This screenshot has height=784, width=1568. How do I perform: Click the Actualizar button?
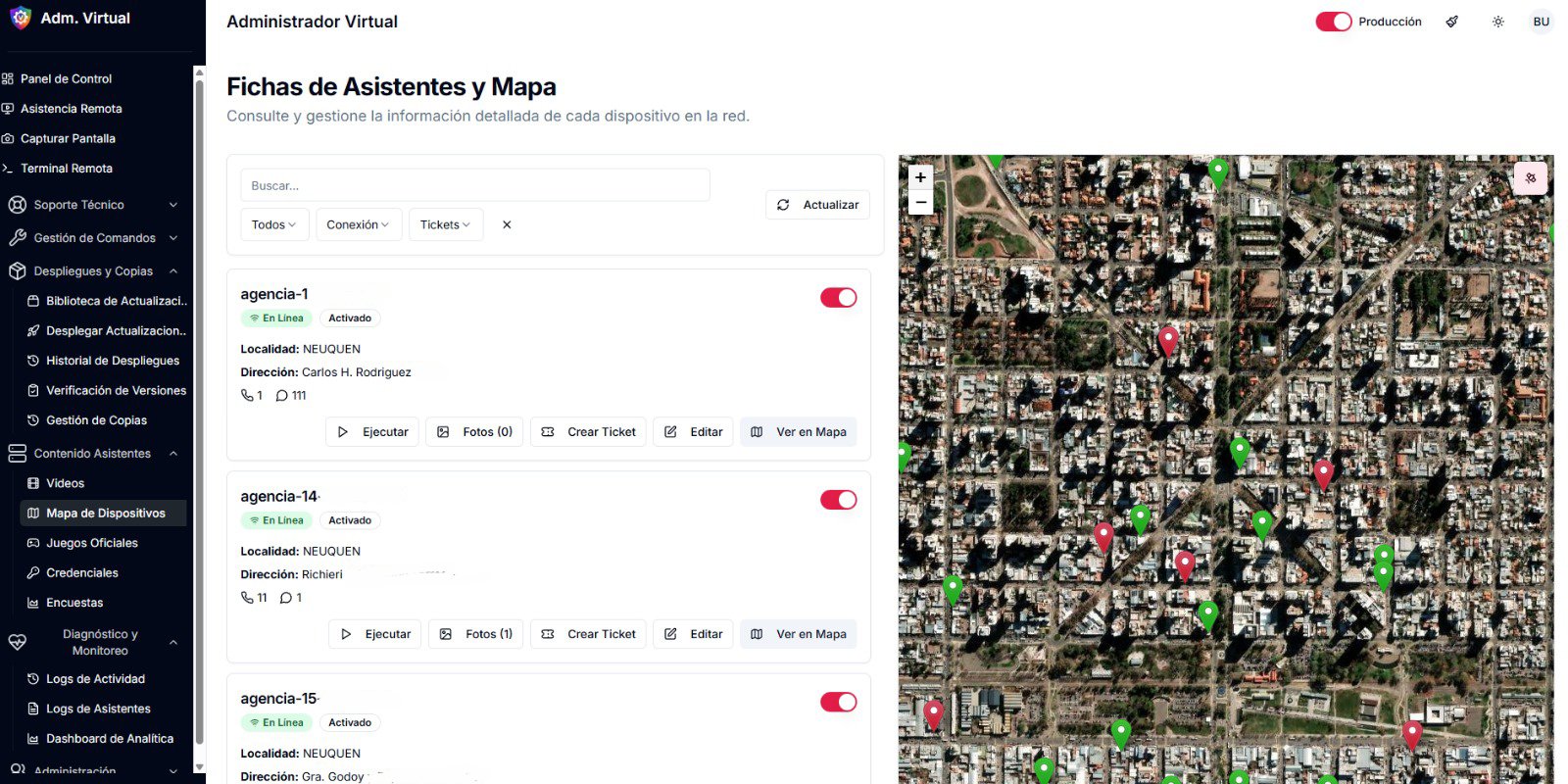coord(817,205)
